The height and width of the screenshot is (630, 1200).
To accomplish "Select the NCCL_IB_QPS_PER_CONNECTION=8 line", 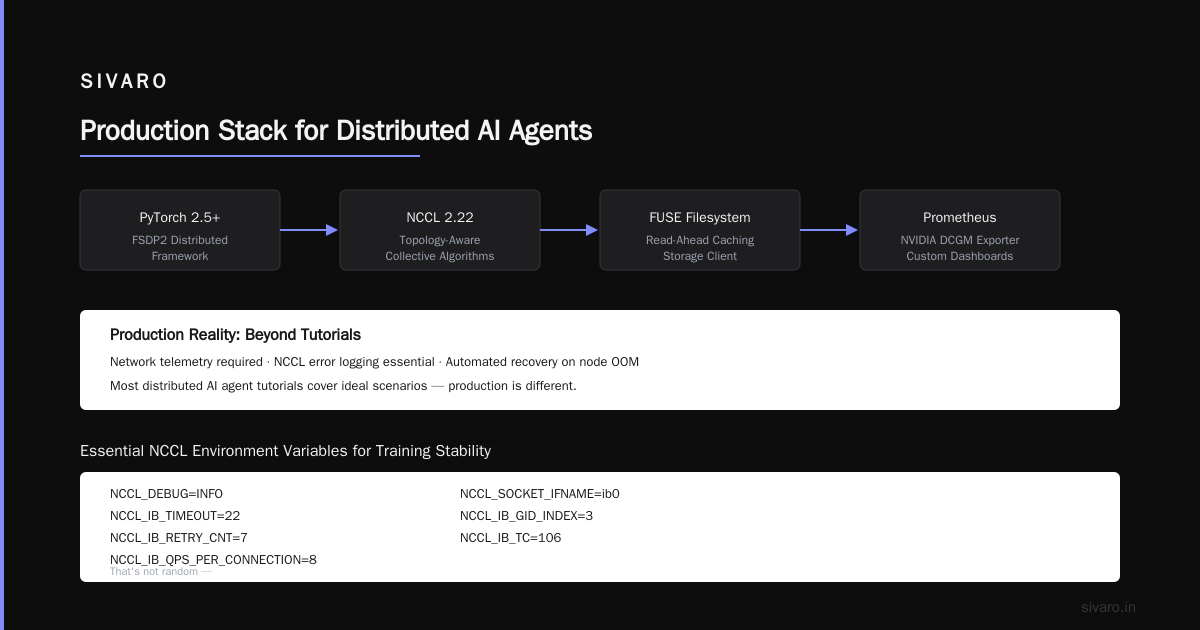I will tap(213, 560).
